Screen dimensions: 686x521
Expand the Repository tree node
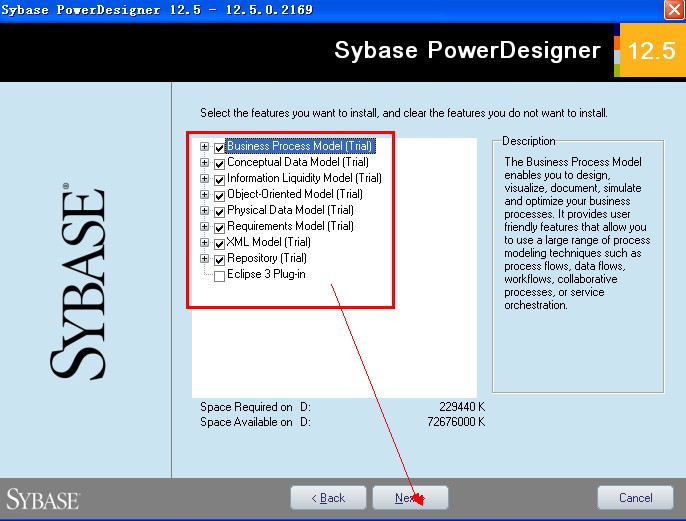204,258
